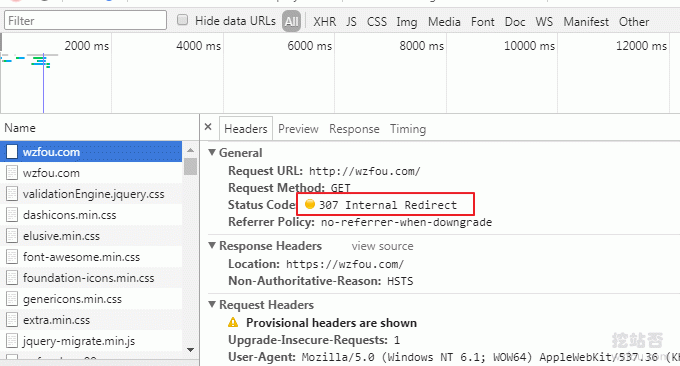Select font-awesome.min.css request

91,257
